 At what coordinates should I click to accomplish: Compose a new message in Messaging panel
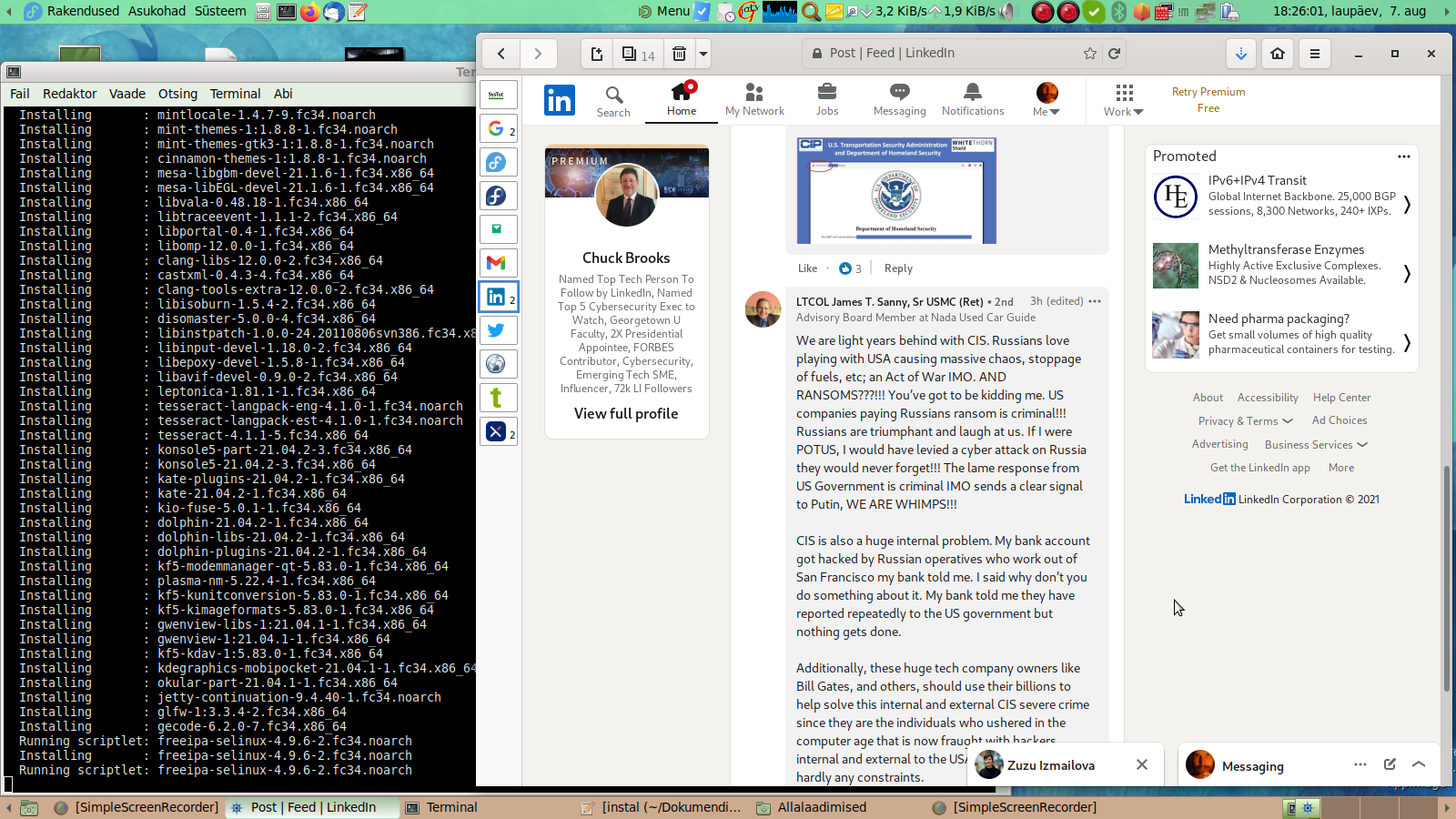[1390, 764]
